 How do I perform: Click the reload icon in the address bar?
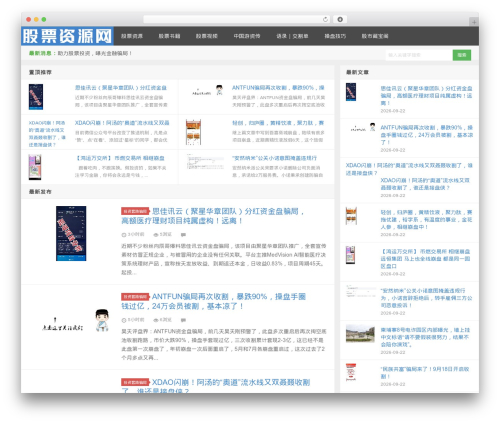[325, 20]
